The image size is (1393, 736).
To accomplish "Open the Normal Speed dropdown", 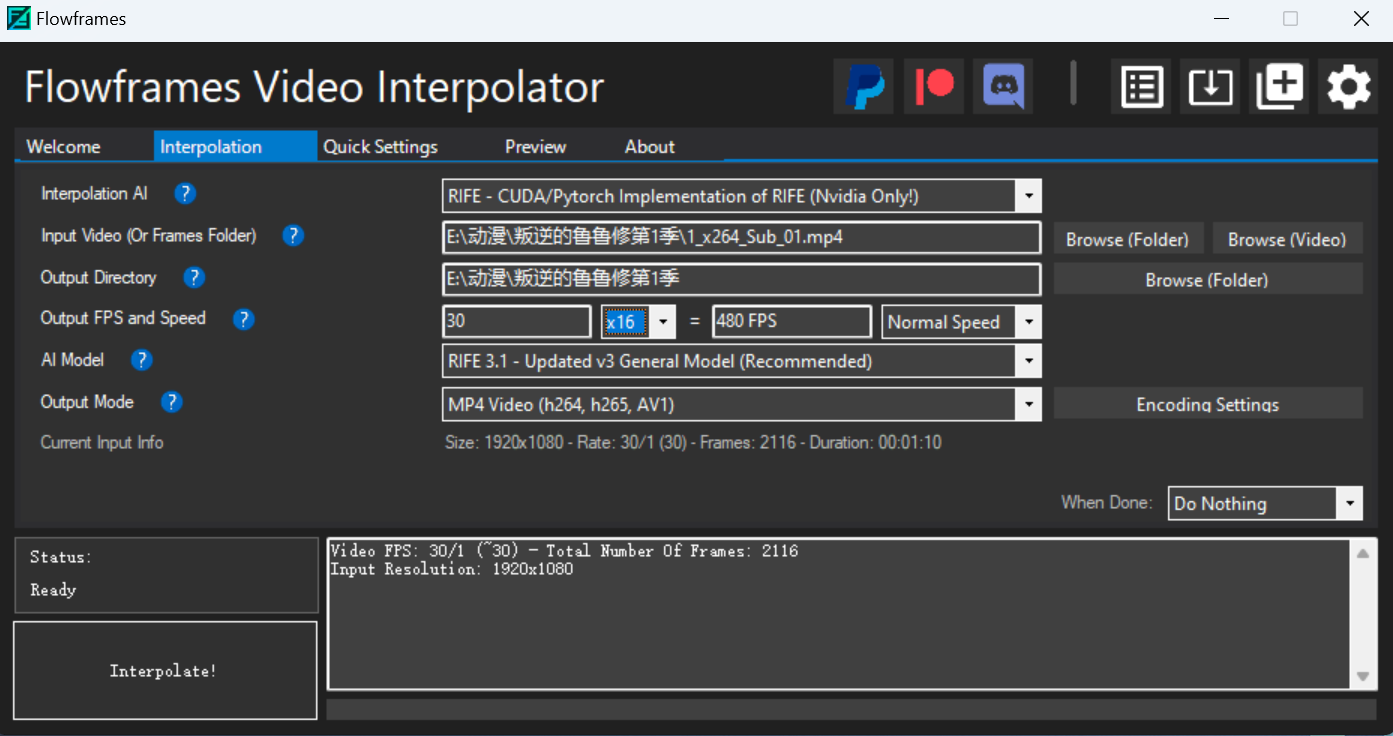I will coord(1028,322).
